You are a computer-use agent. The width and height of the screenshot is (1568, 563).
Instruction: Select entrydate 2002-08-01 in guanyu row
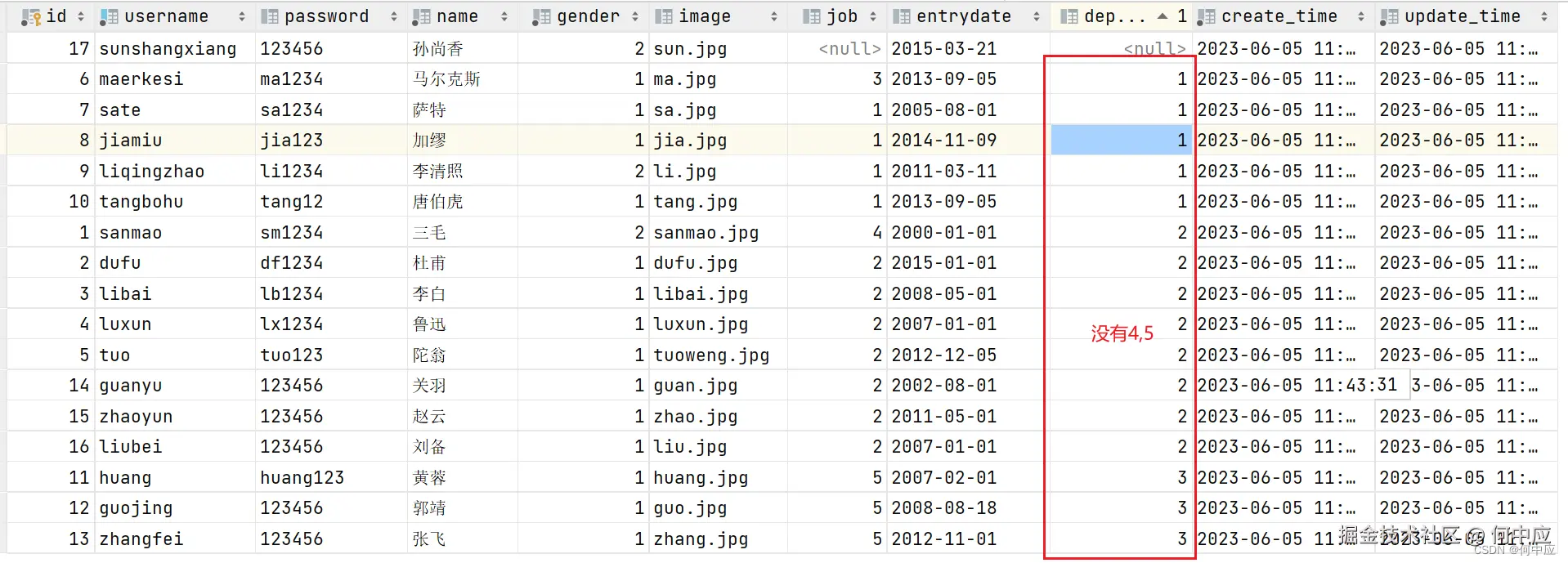(968, 386)
